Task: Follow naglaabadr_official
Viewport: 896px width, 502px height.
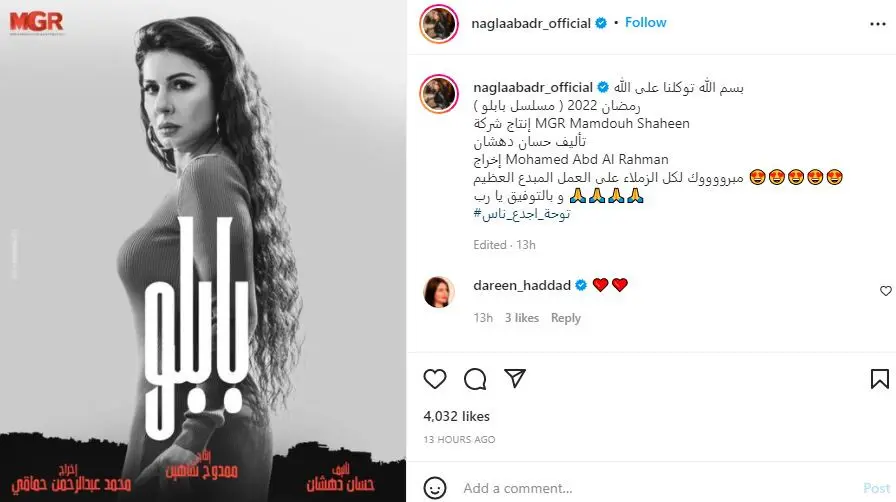Action: tap(645, 22)
